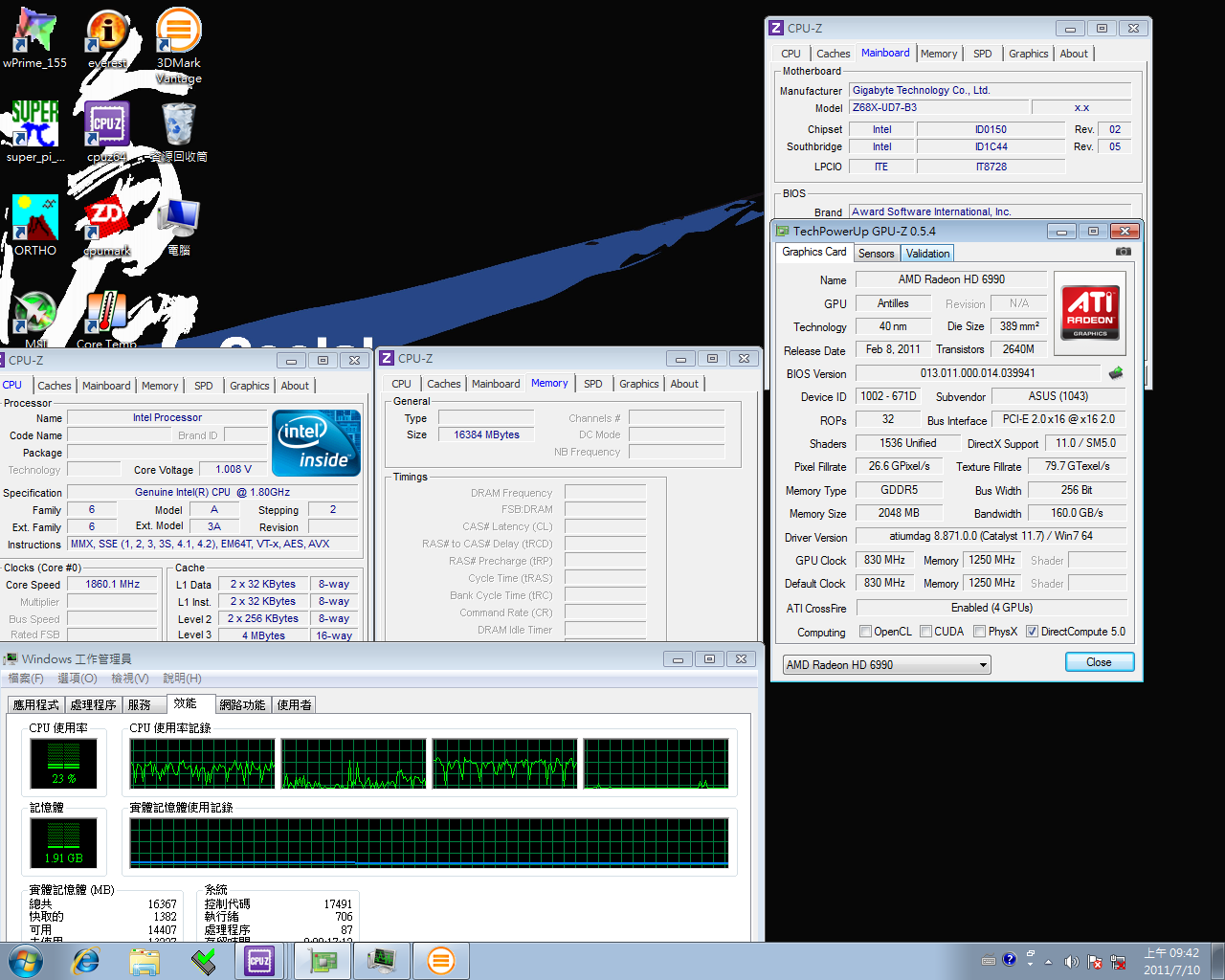Open the Computer desktop icon
1225x980 pixels.
tap(179, 226)
